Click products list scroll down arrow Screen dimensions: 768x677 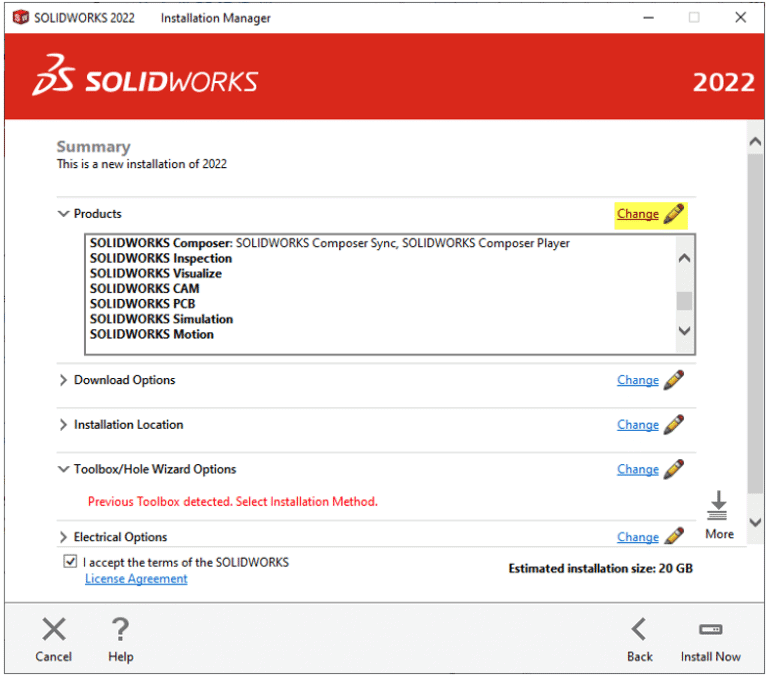[684, 331]
